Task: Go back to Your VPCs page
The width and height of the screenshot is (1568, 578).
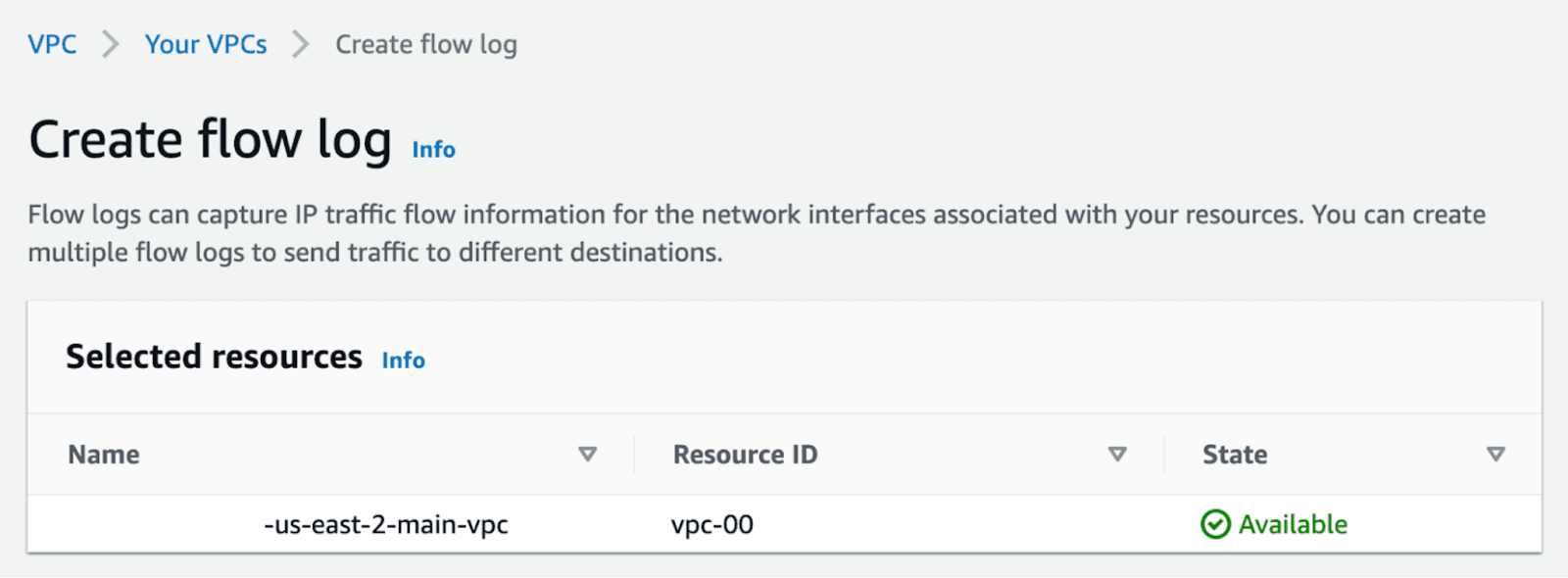Action: [206, 44]
